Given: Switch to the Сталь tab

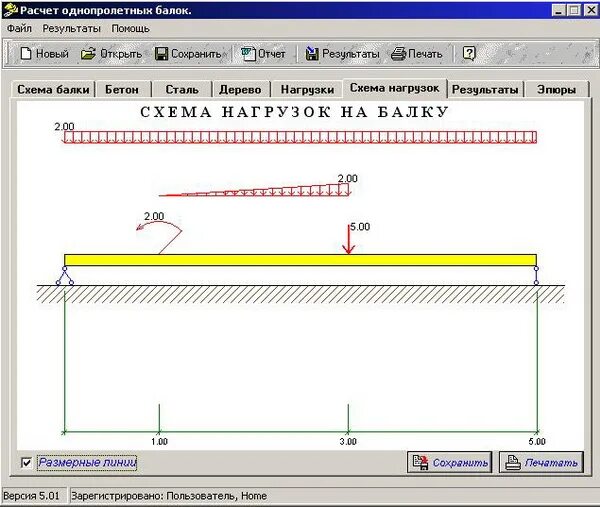Looking at the screenshot, I should [182, 90].
